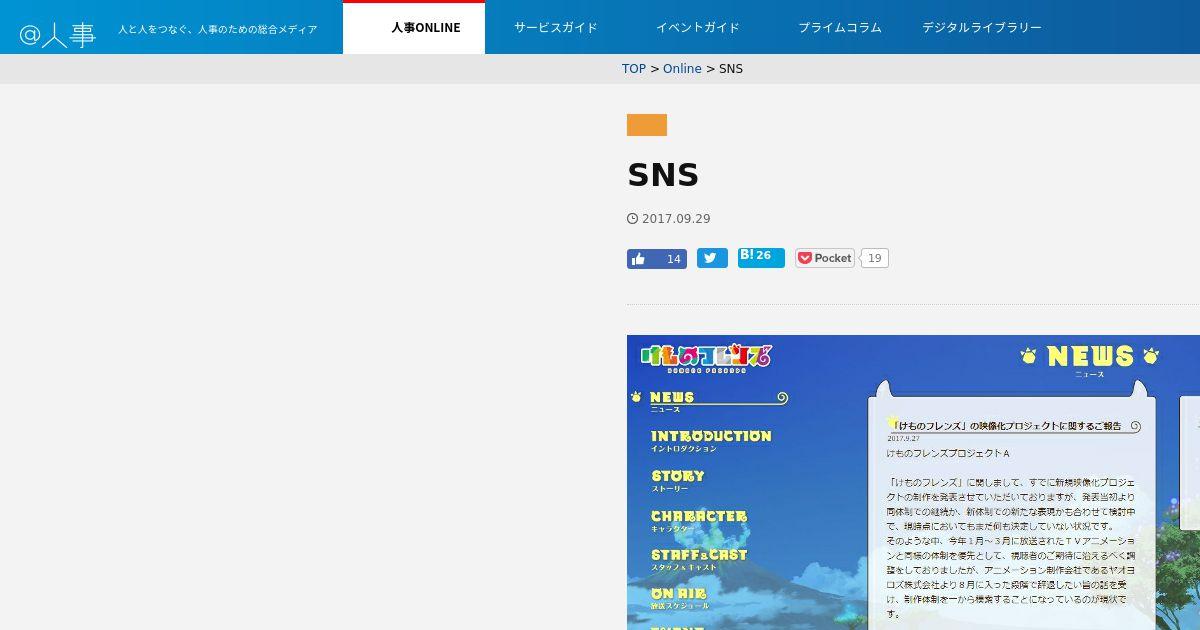
Task: Click the site tagline 人と人をつなぐ
Action: click(218, 30)
